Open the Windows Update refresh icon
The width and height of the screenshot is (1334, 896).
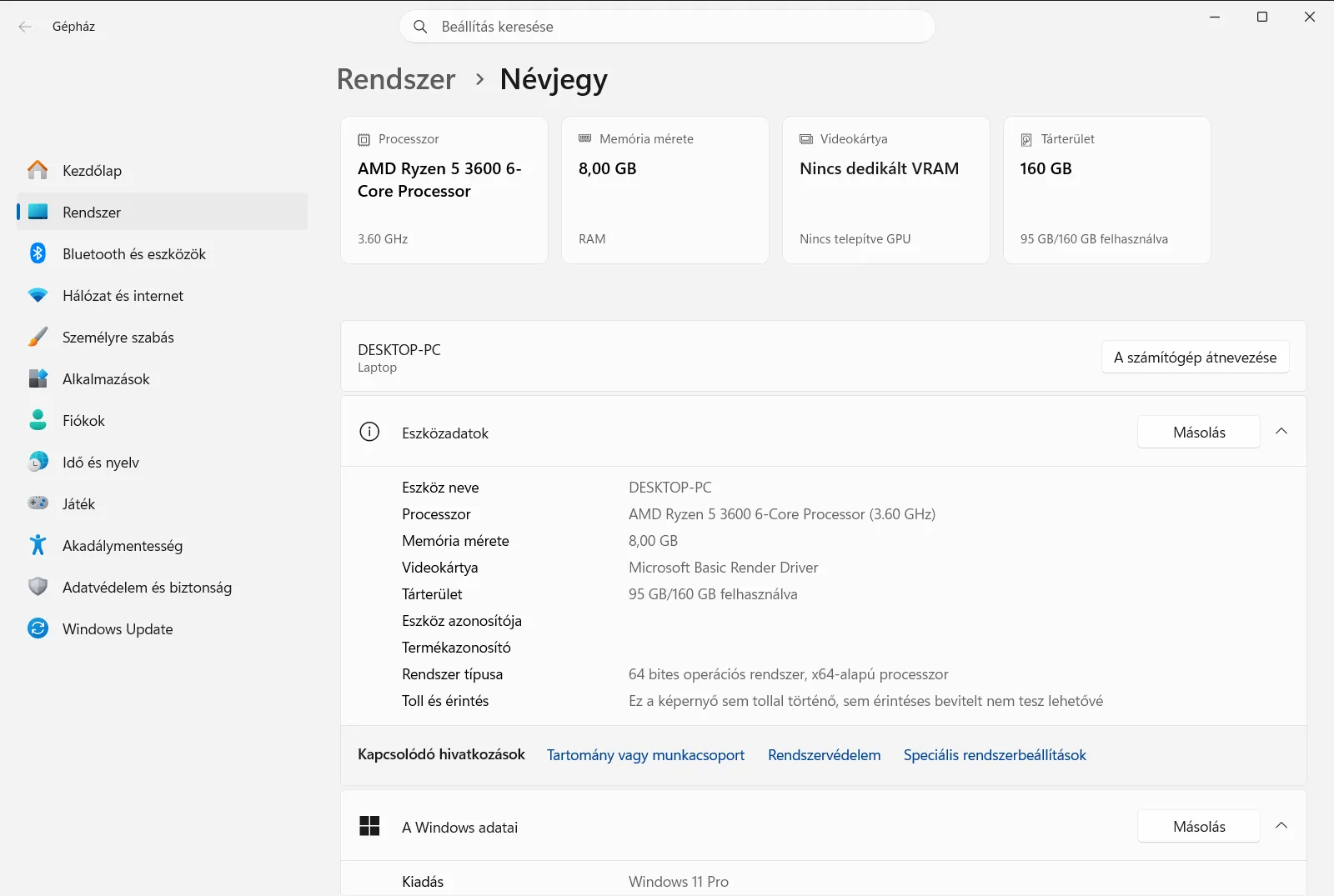tap(38, 628)
